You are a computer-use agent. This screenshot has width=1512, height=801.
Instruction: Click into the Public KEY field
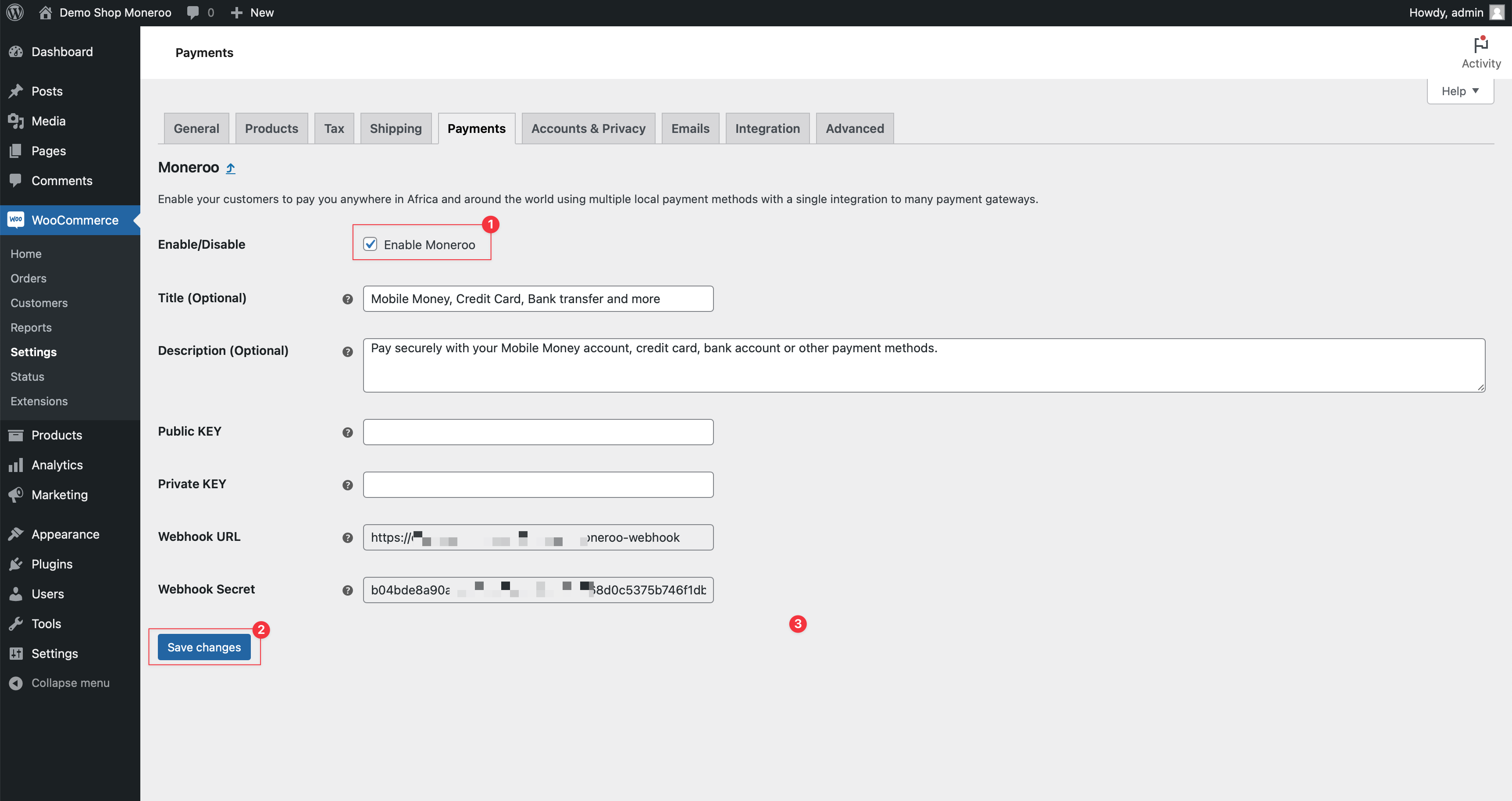click(x=538, y=432)
